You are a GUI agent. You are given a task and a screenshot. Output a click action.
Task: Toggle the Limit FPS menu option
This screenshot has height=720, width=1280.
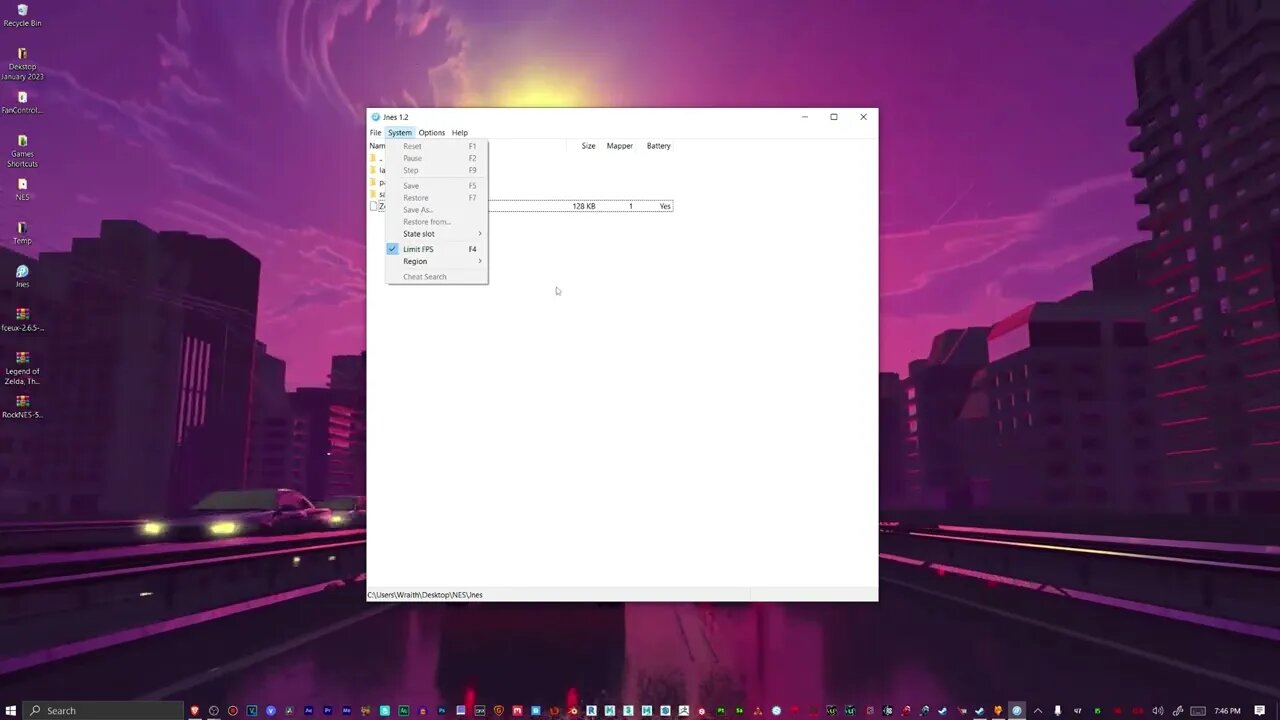tap(436, 249)
